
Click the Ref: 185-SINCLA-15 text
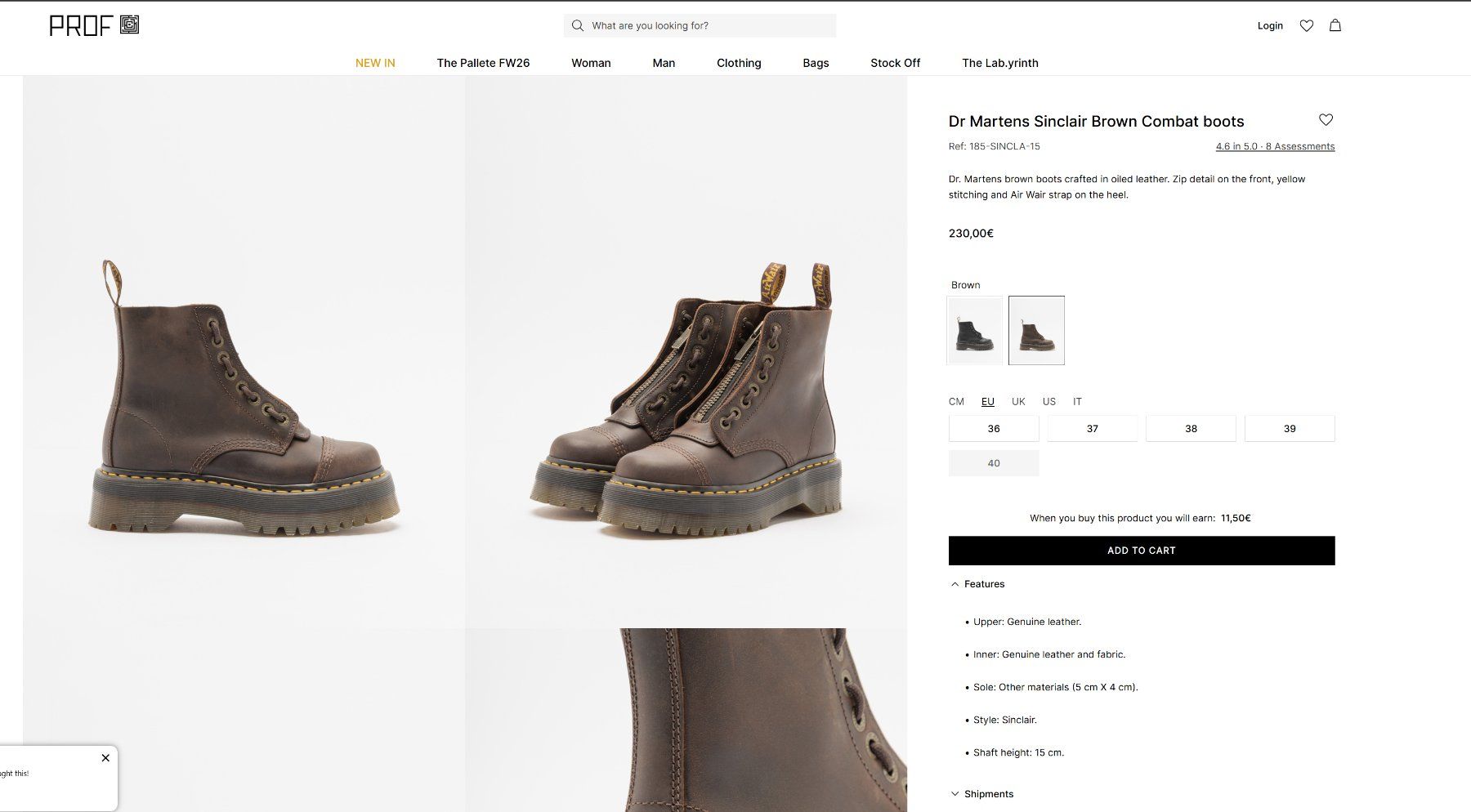994,146
